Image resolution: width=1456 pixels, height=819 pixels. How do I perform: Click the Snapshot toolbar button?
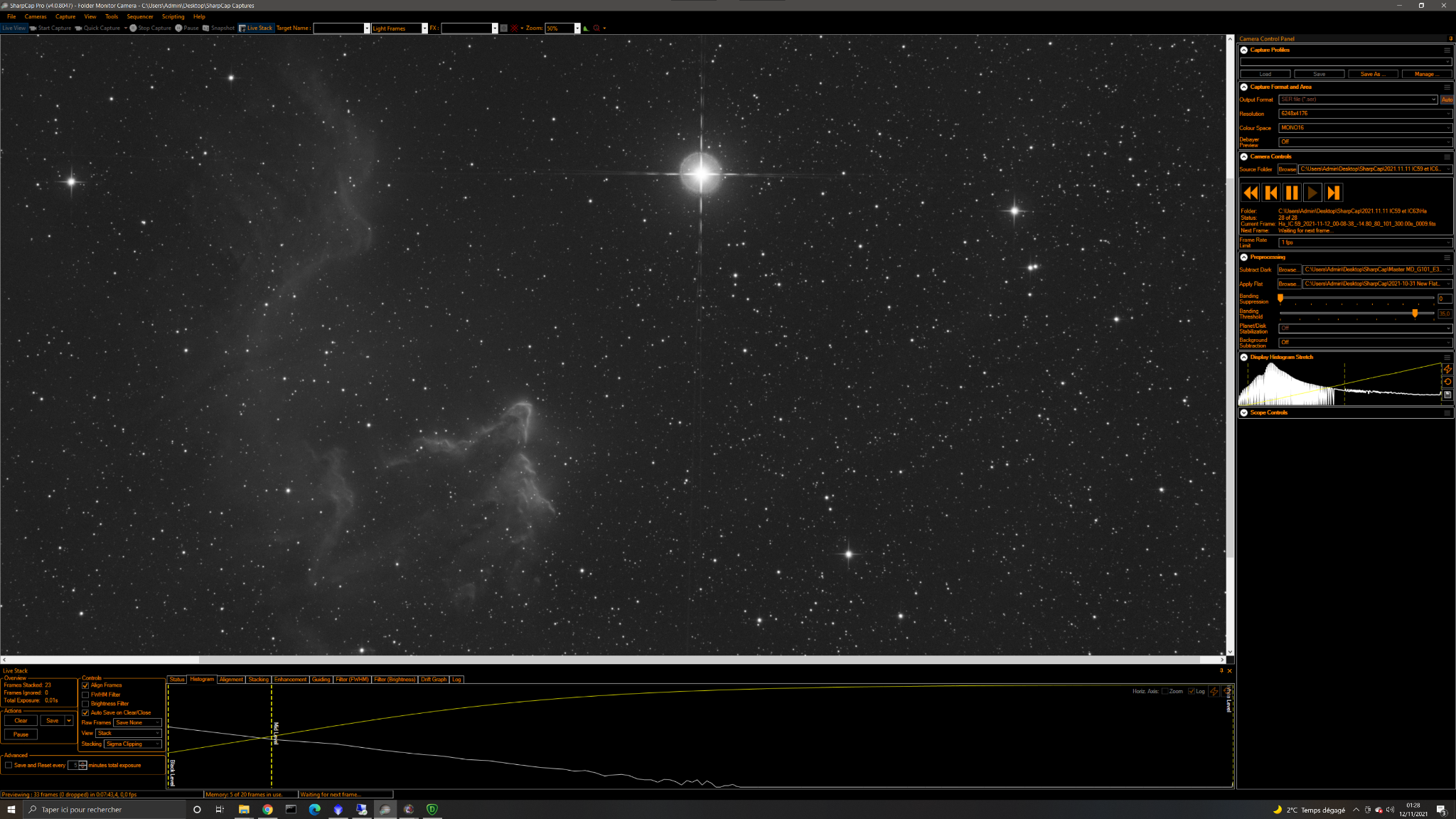point(218,28)
